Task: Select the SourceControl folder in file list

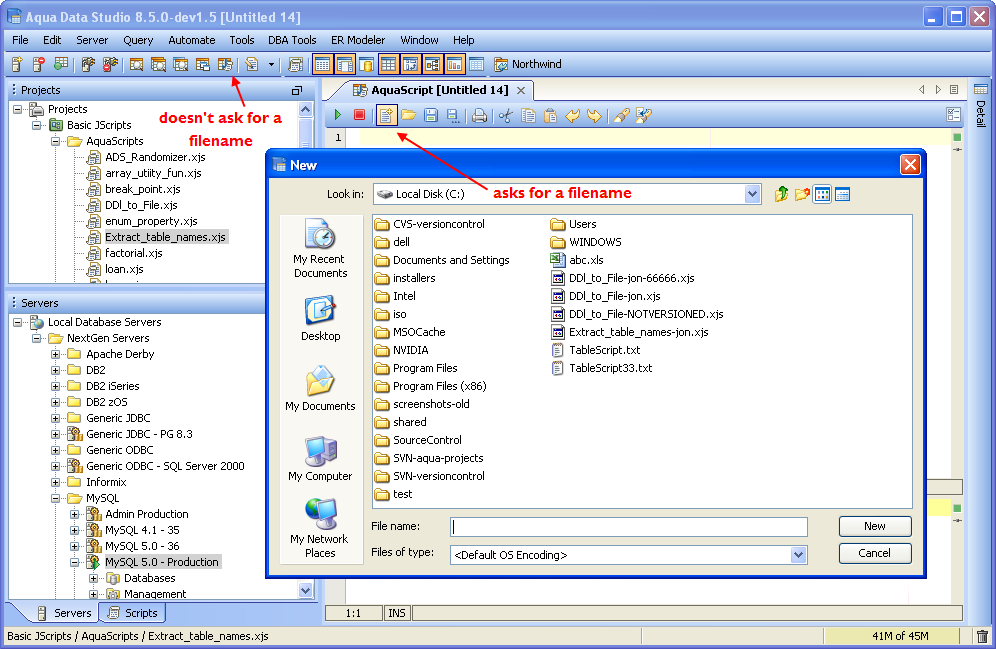Action: tap(419, 440)
